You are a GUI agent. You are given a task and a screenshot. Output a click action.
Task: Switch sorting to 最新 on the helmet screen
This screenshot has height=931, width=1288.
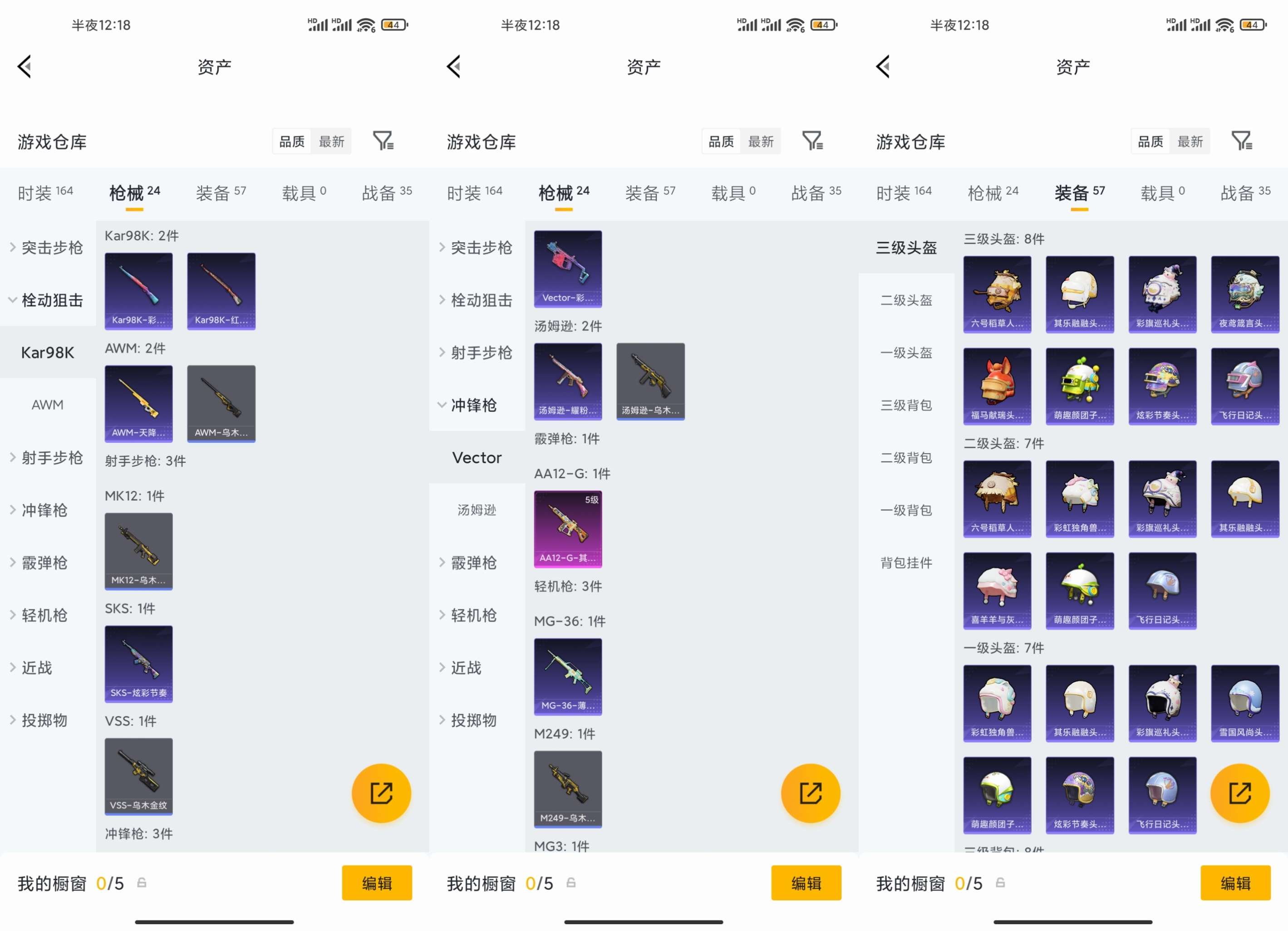tap(1190, 142)
